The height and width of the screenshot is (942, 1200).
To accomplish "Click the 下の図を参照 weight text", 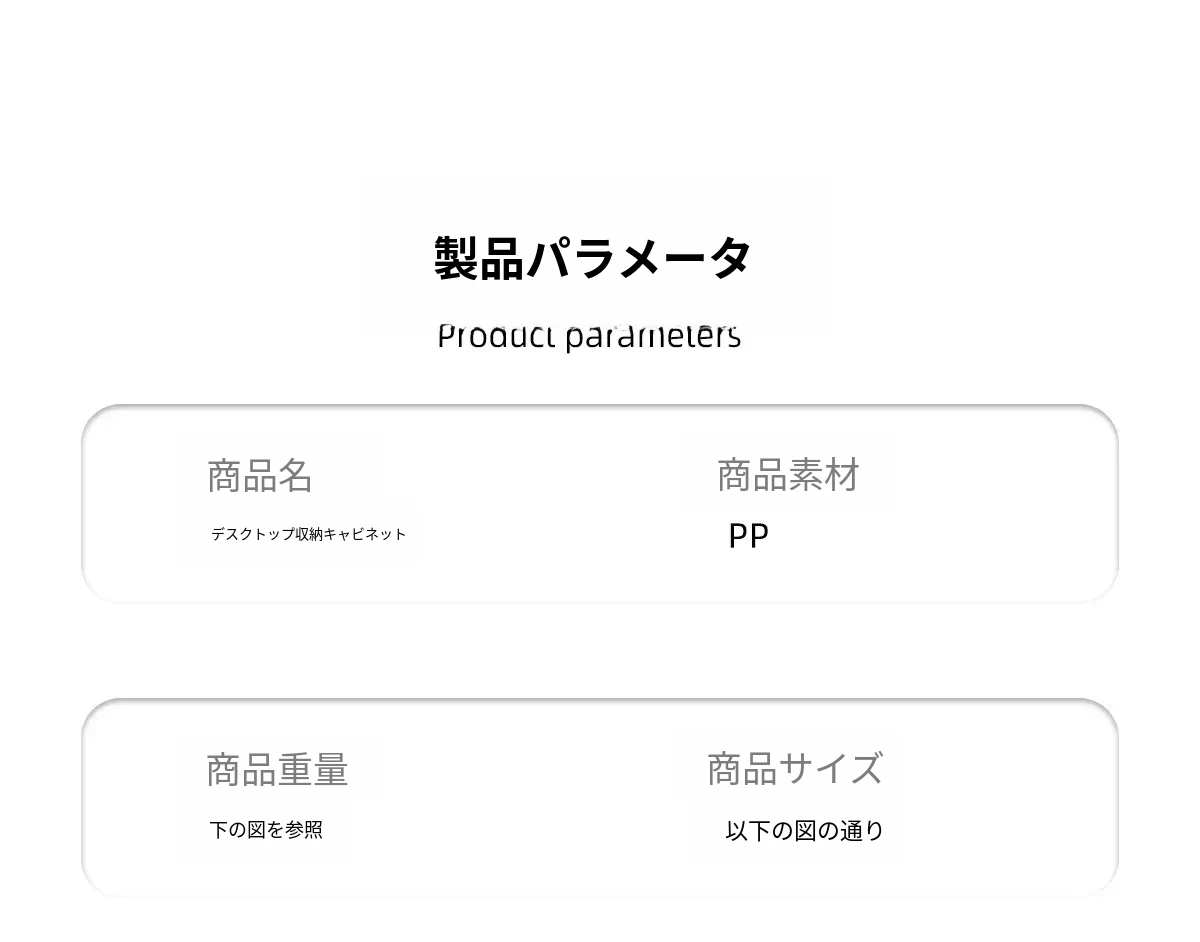I will point(266,830).
